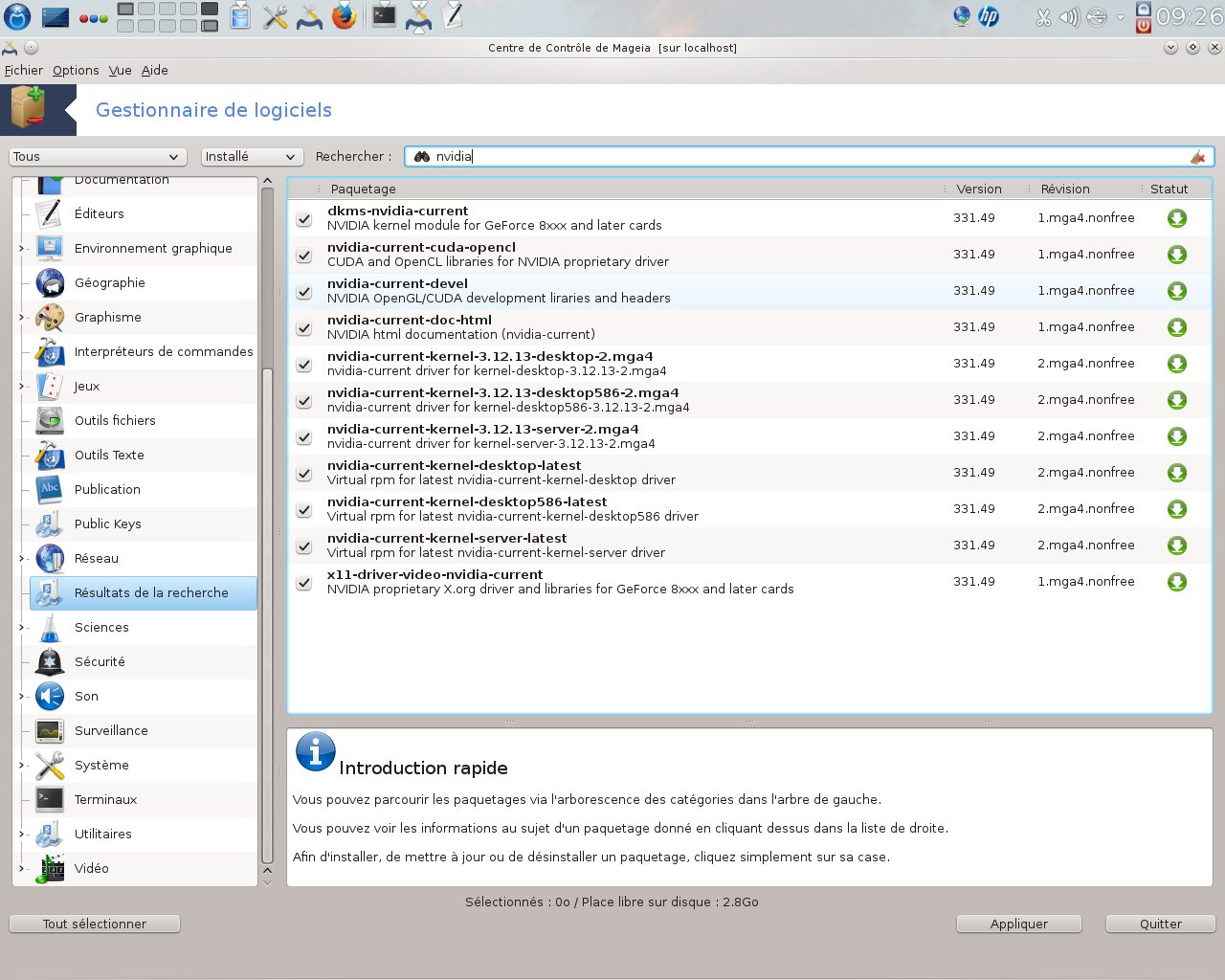Viewport: 1225px width, 980px height.
Task: Click the Interpréteurs de commandes icon
Action: pyautogui.click(x=50, y=351)
